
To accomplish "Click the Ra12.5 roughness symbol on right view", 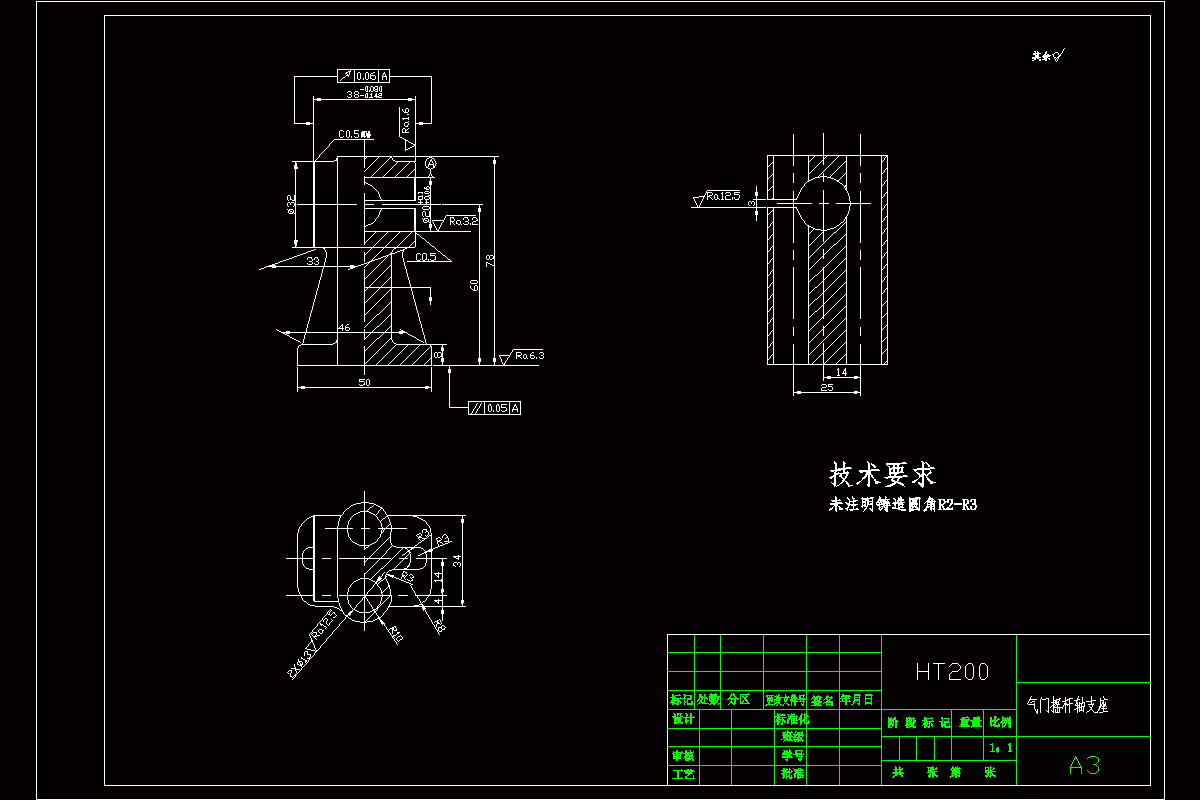I will point(725,196).
